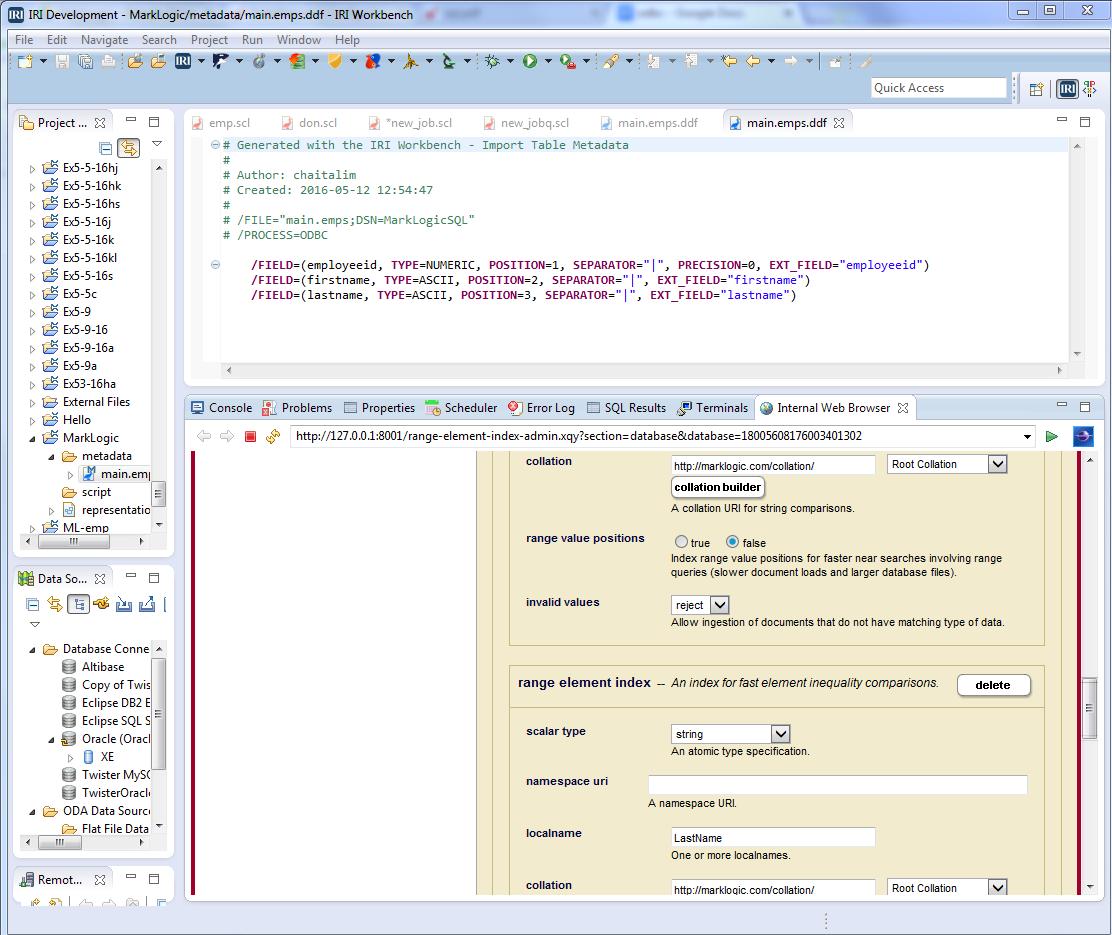
Task: Click the Save icon in the toolbar
Action: pyautogui.click(x=62, y=62)
